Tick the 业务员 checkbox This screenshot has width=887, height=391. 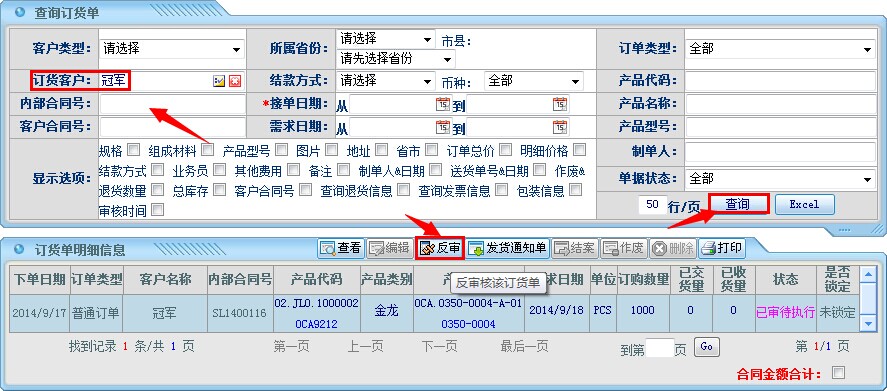click(219, 170)
